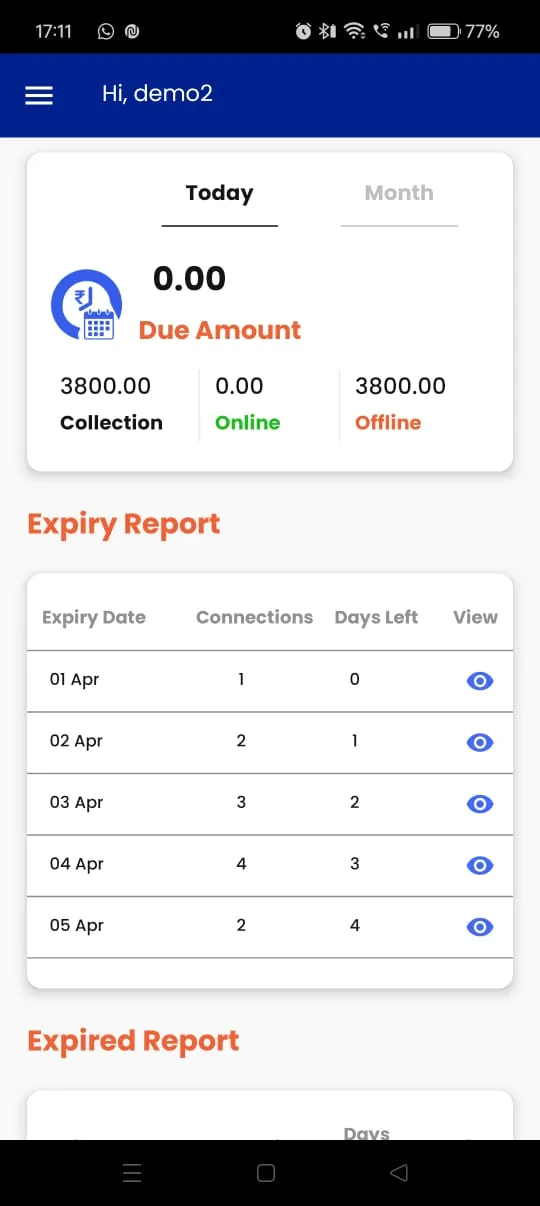
Task: Tap the 3800.00 Collection value
Action: pyautogui.click(x=105, y=386)
